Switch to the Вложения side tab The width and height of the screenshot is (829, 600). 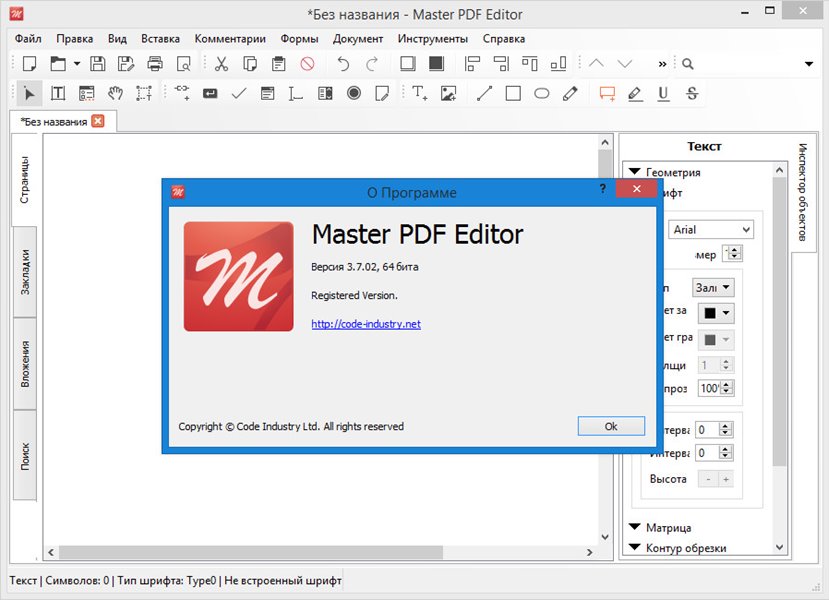pyautogui.click(x=25, y=364)
